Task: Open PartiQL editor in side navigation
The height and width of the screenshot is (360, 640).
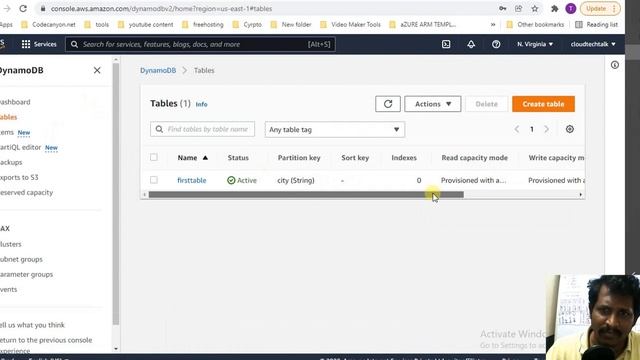Action: 20,147
